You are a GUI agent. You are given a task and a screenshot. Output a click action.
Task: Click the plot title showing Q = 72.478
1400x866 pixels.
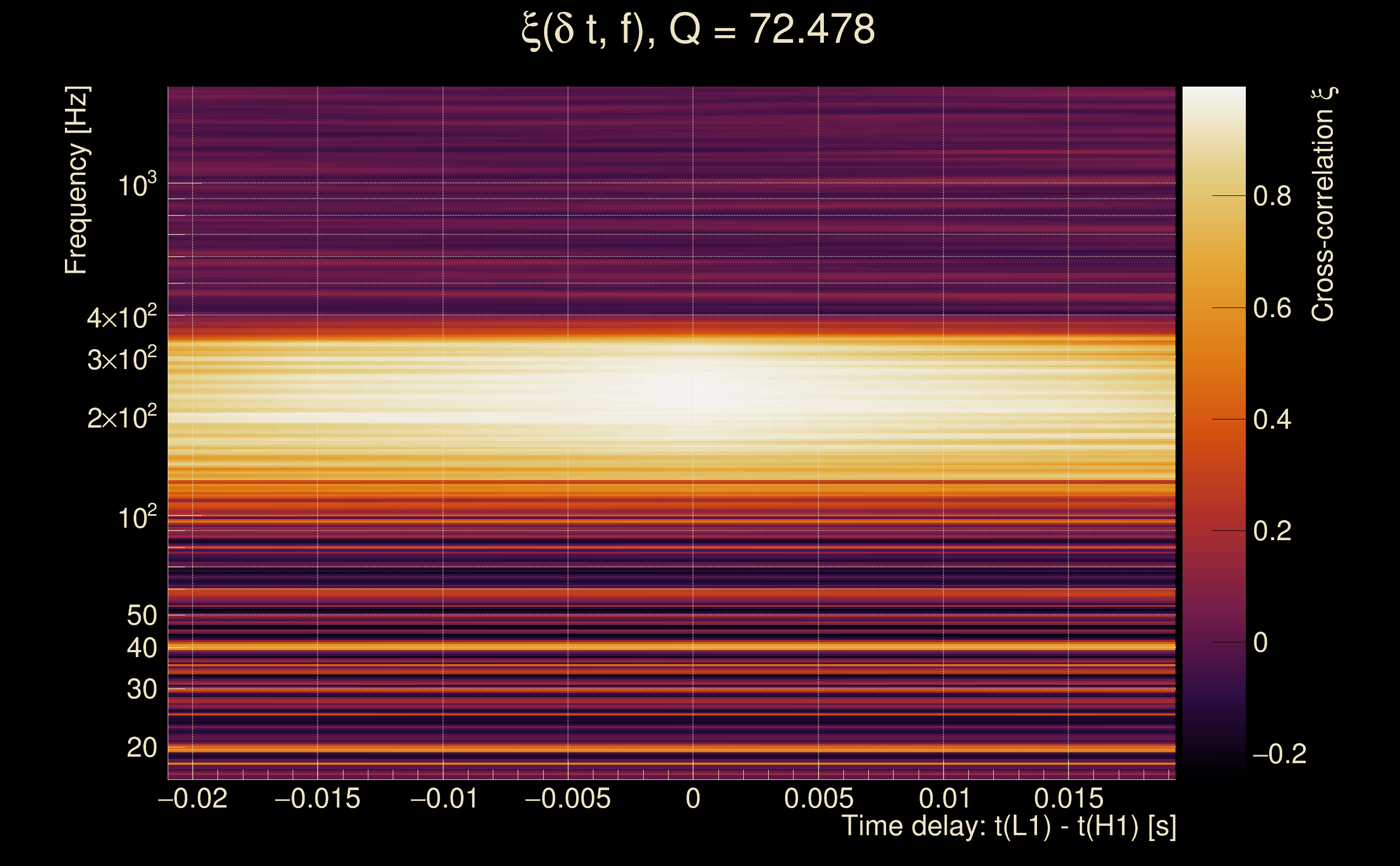coord(698,30)
